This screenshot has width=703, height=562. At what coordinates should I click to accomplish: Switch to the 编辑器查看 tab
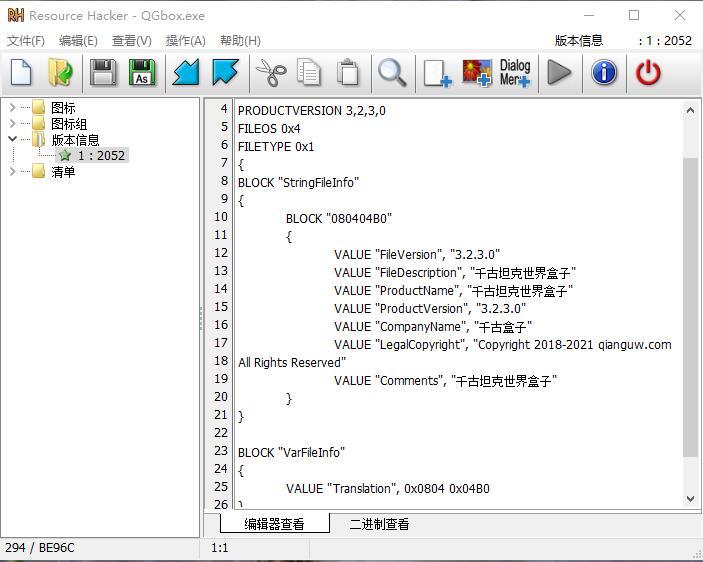(274, 523)
